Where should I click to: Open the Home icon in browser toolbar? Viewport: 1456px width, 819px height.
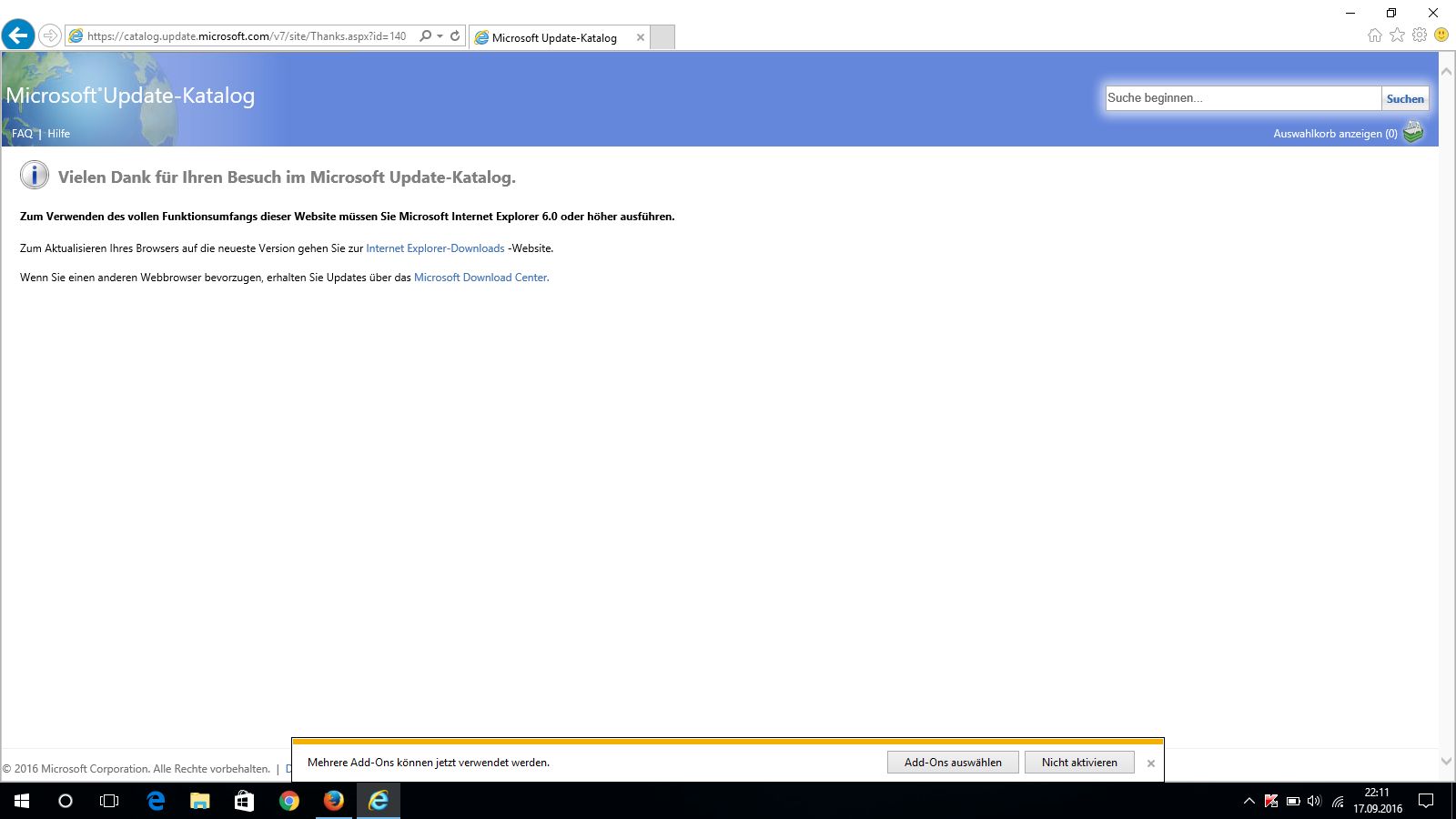click(1374, 35)
